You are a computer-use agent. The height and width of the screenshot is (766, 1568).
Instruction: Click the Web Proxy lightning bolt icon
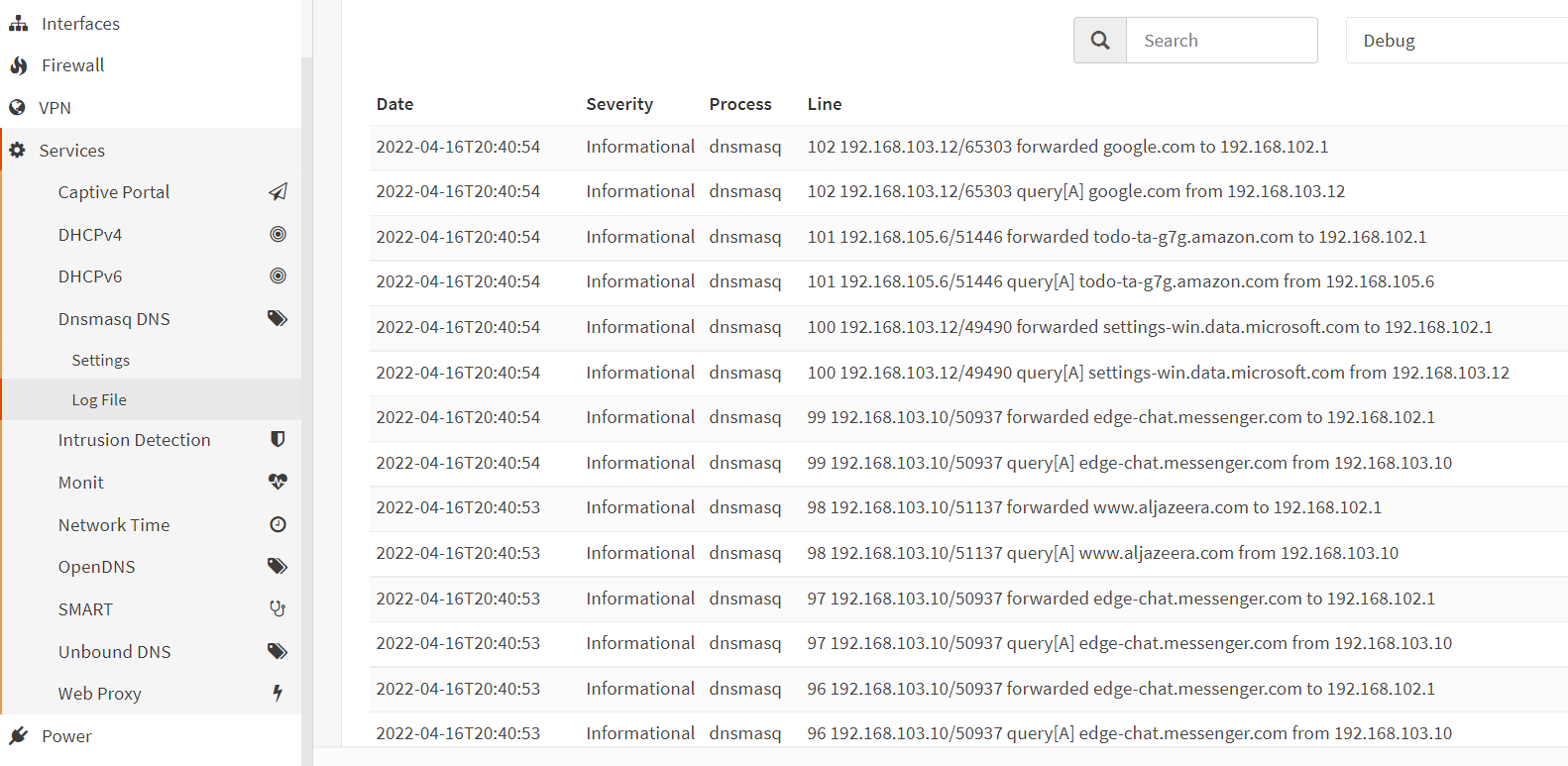pyautogui.click(x=278, y=694)
